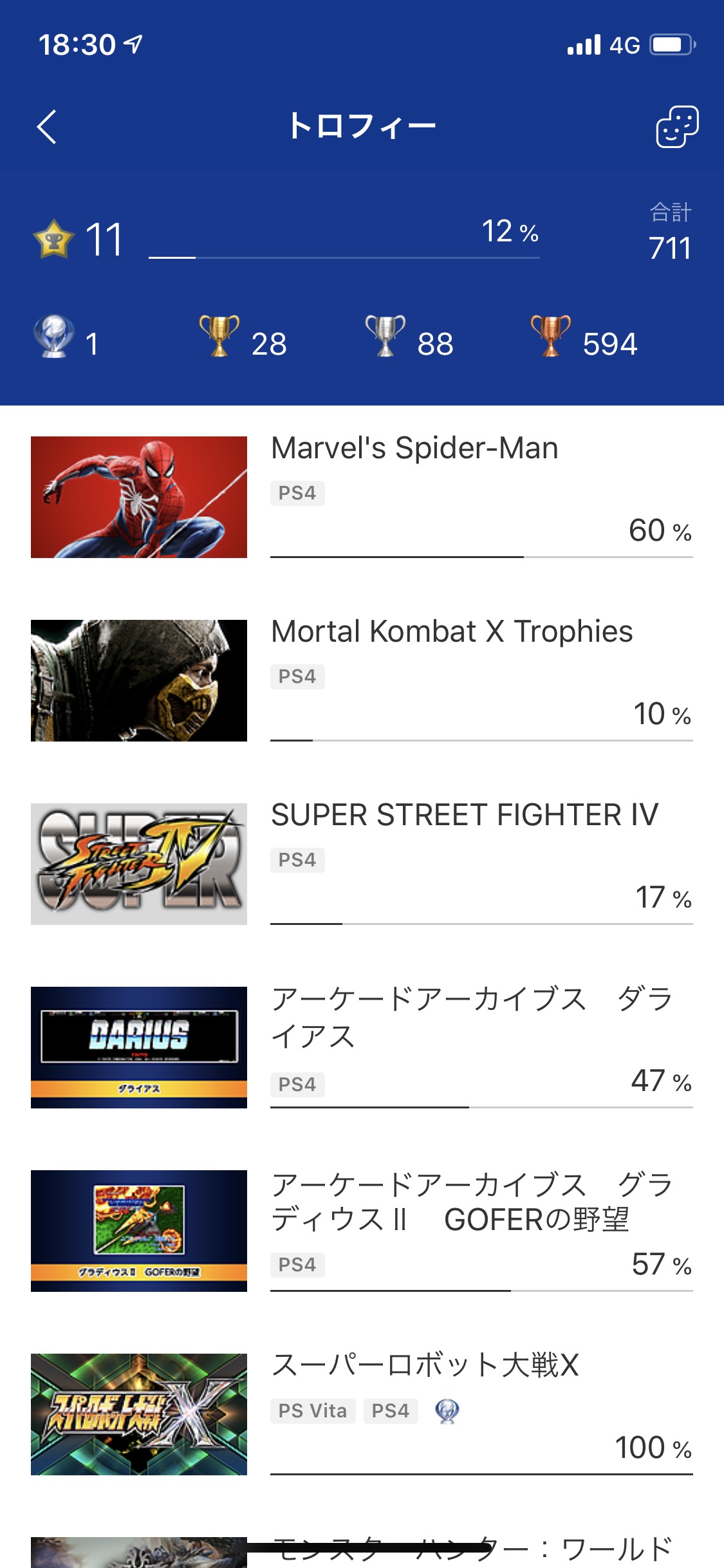Tap the 合計 711 total trophies count
724x1568 pixels.
671,232
